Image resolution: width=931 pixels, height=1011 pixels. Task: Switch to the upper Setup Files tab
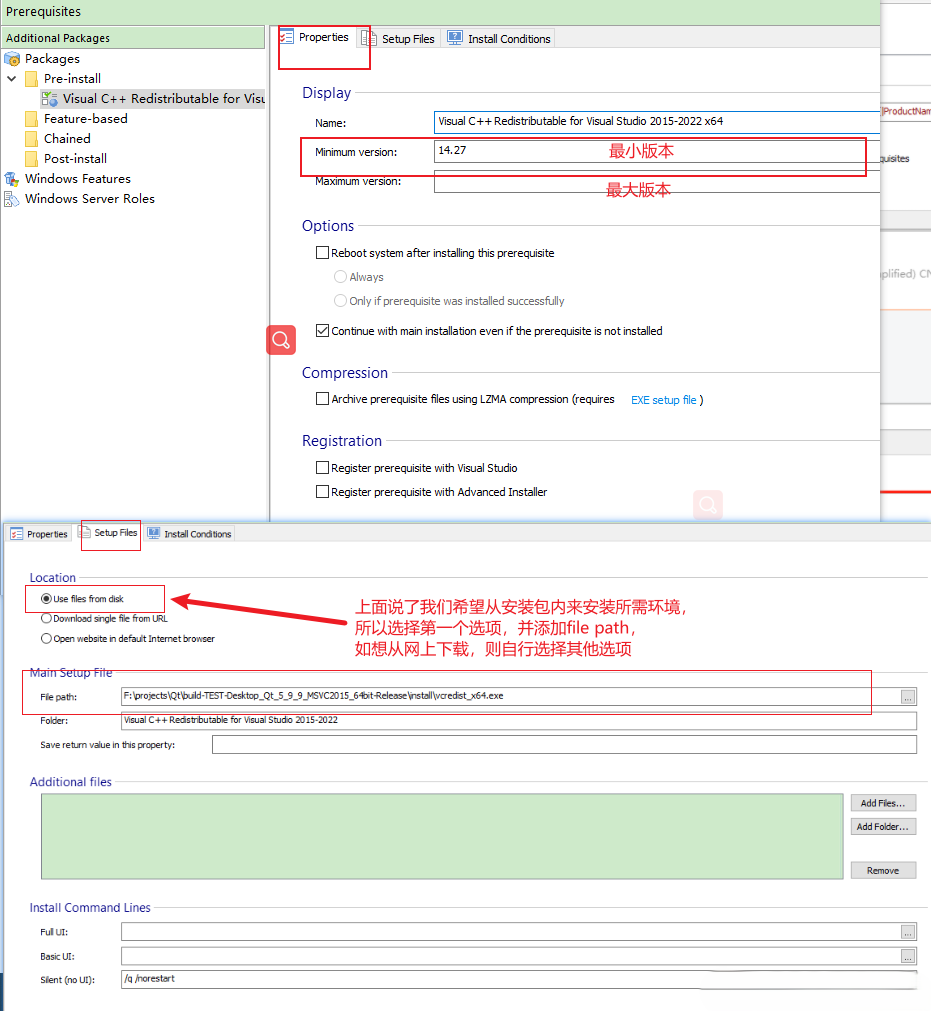pos(399,39)
